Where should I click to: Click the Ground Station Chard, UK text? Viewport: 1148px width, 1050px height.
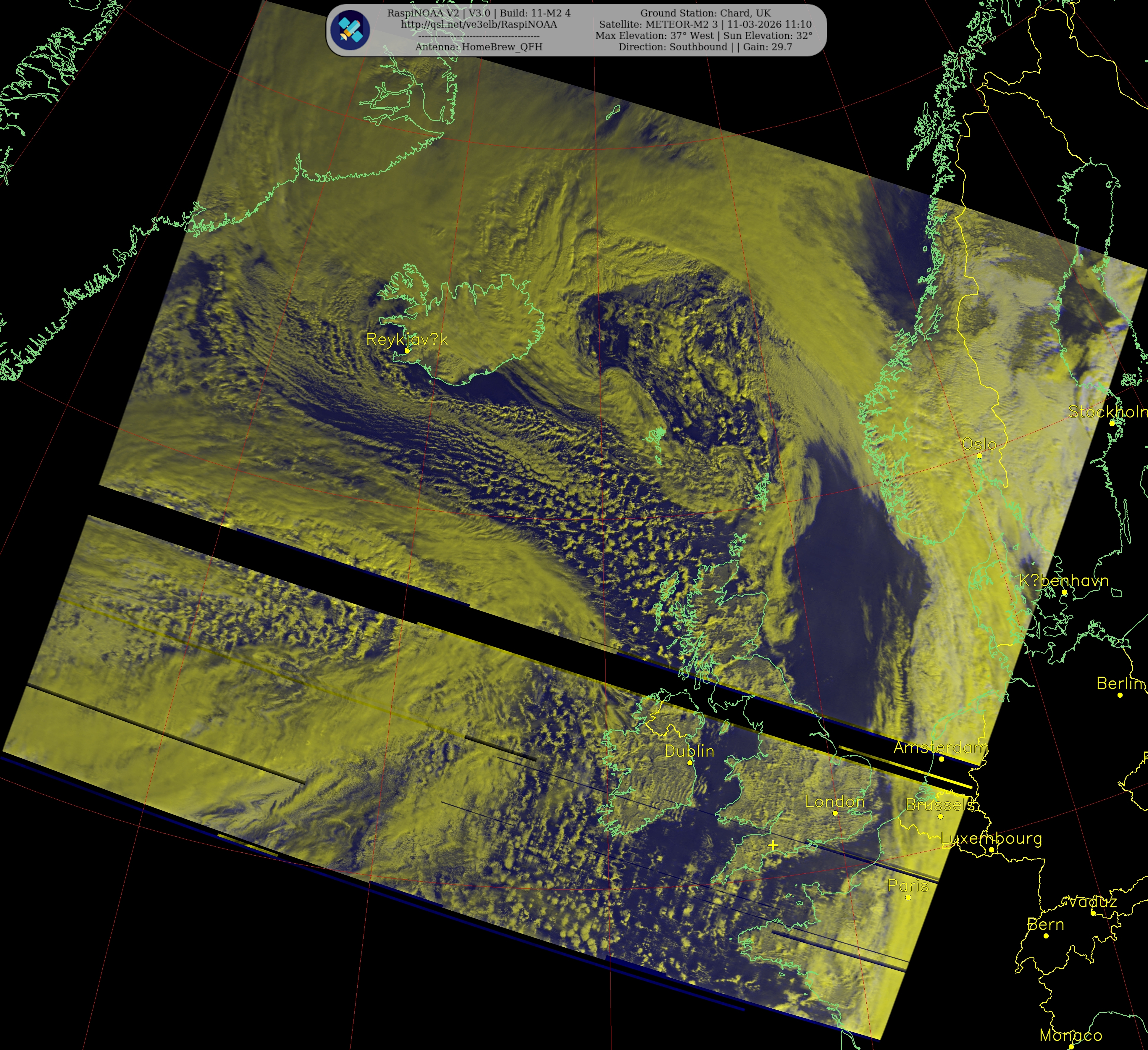point(705,13)
